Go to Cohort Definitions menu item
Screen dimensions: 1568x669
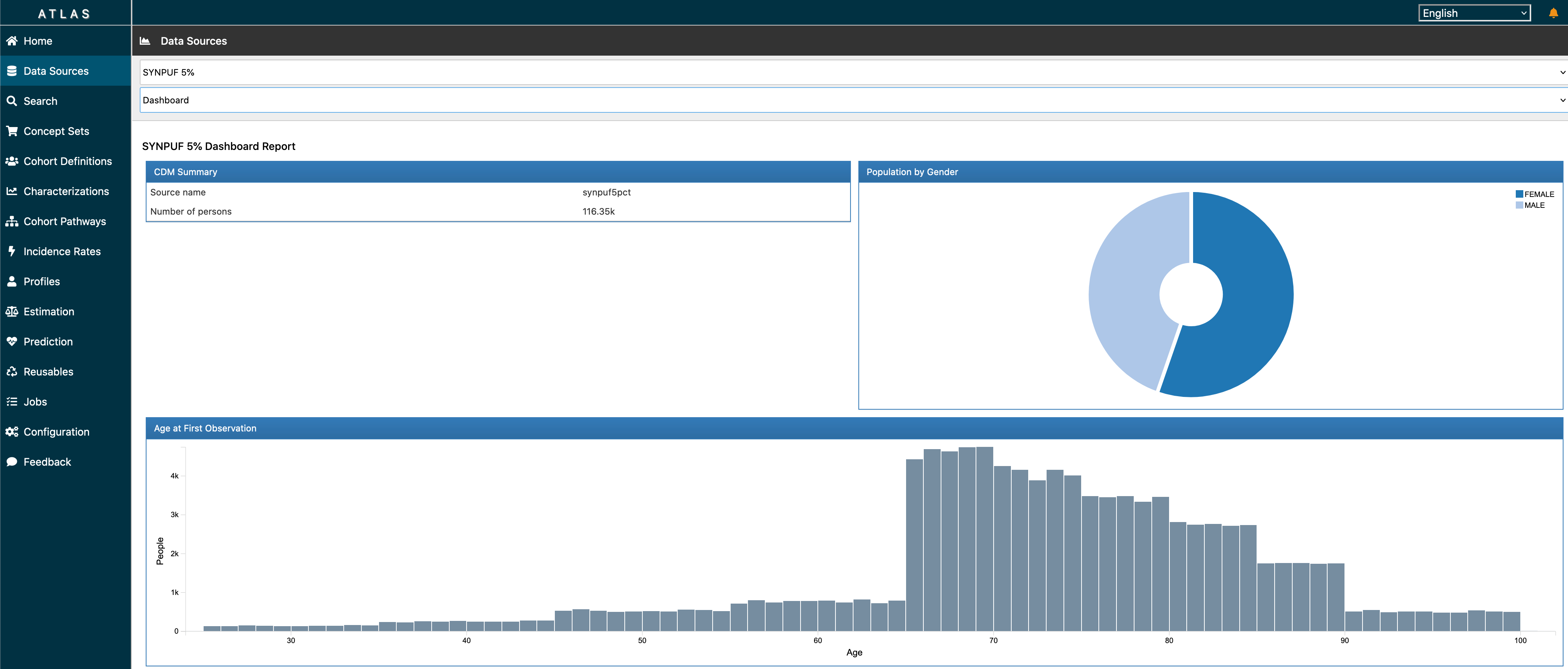pyautogui.click(x=67, y=161)
